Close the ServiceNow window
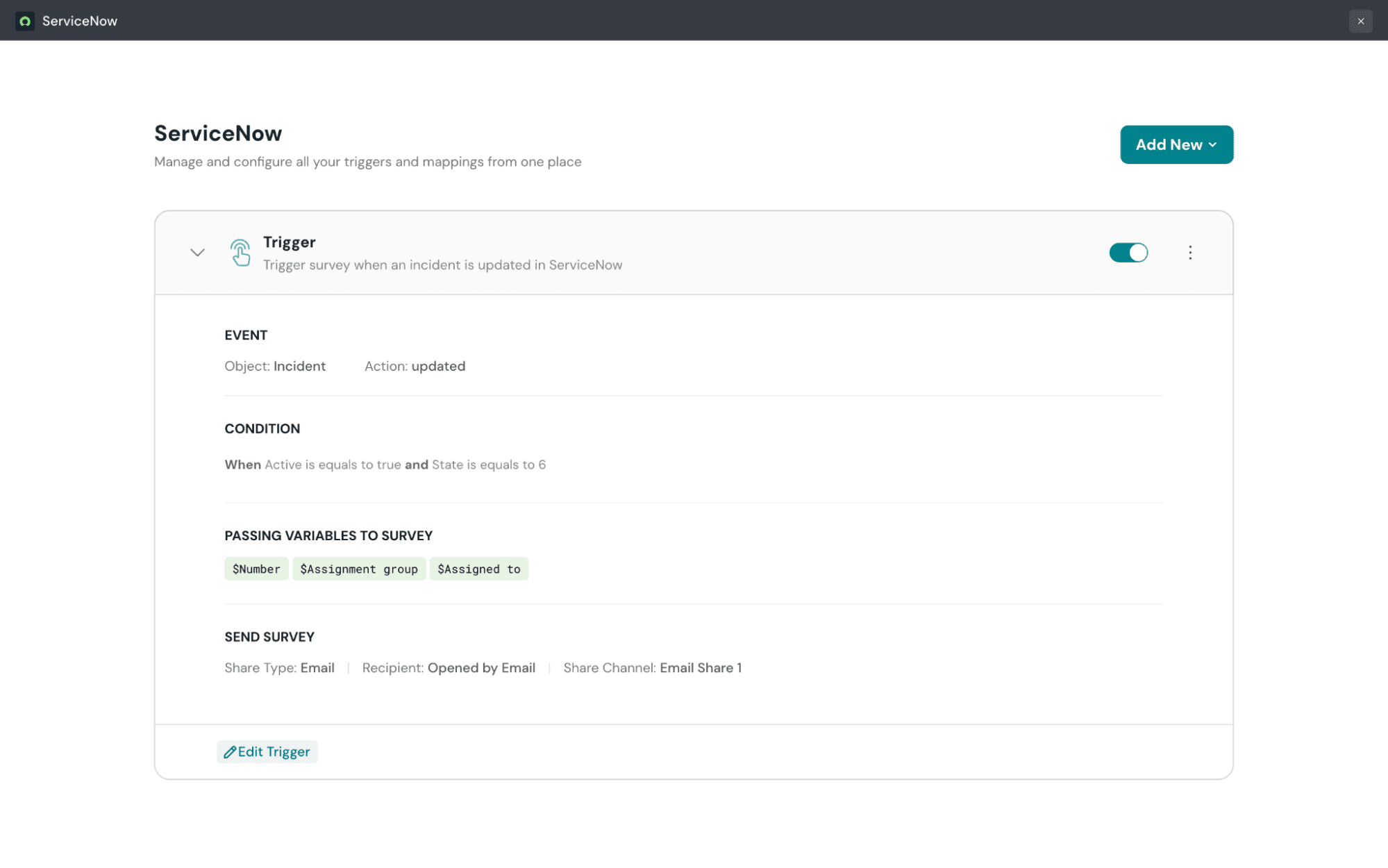Screen dimensions: 1388x868 1360,21
